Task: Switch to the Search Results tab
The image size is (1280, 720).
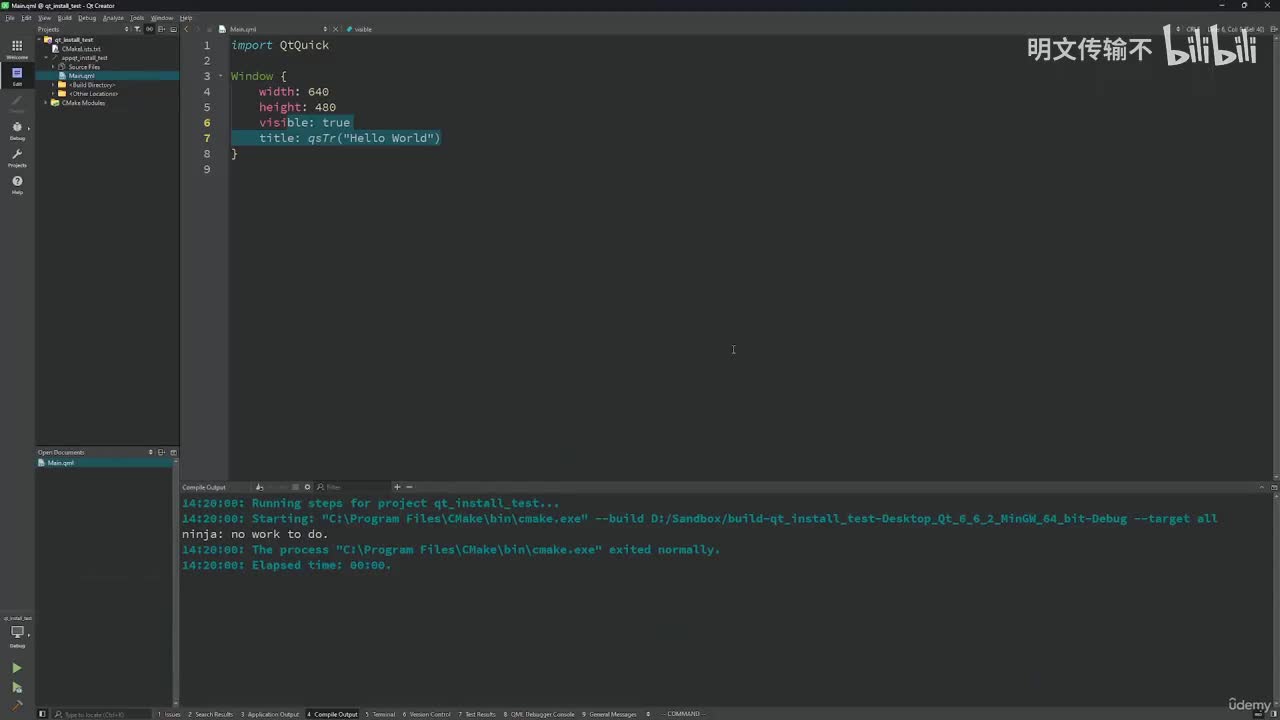Action: coord(210,714)
